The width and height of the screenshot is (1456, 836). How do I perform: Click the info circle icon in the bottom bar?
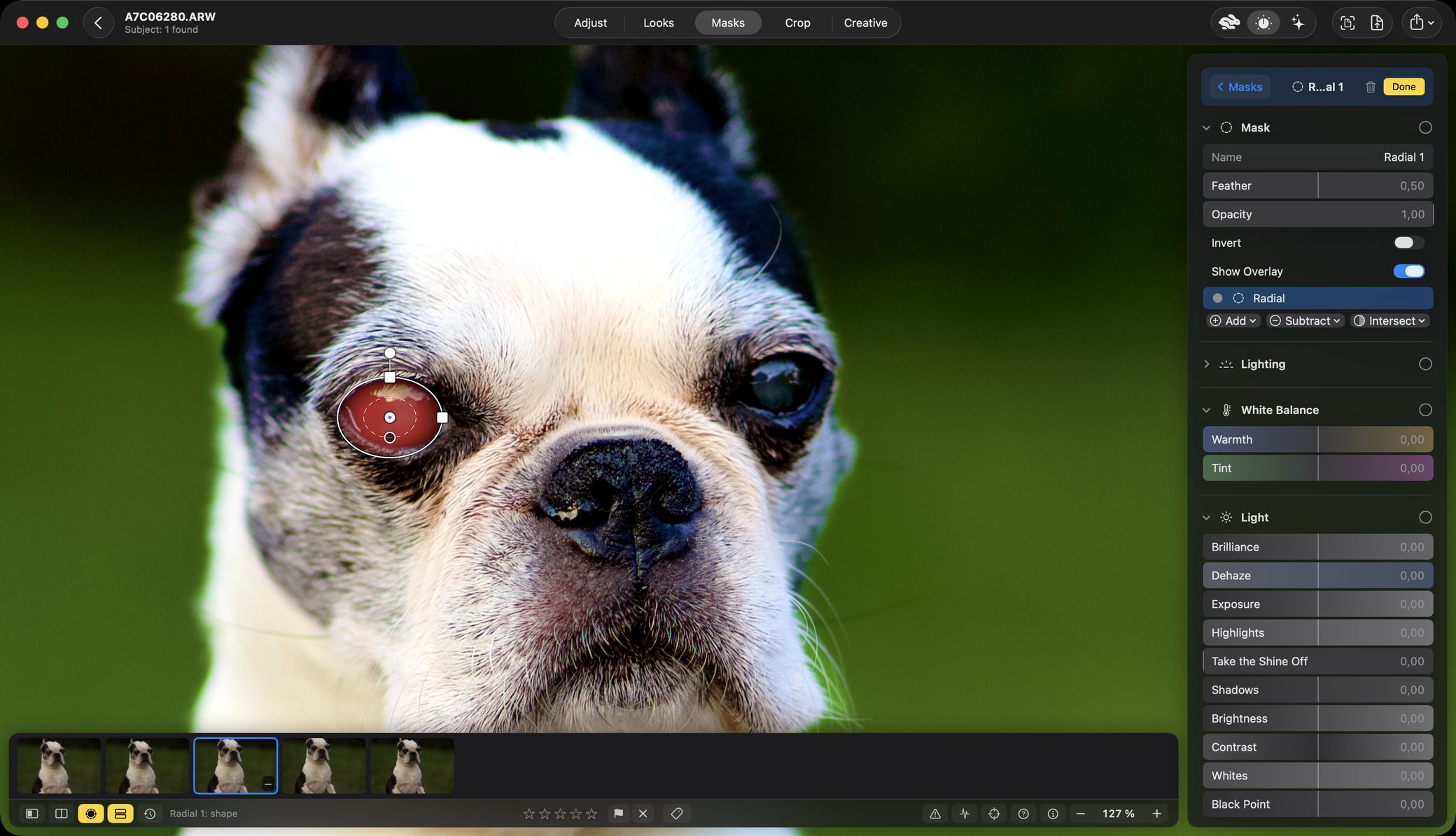tap(1053, 814)
